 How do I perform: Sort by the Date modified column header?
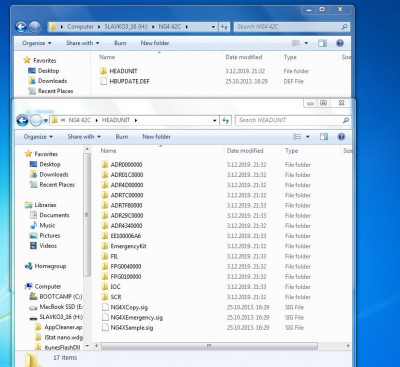pyautogui.click(x=245, y=151)
